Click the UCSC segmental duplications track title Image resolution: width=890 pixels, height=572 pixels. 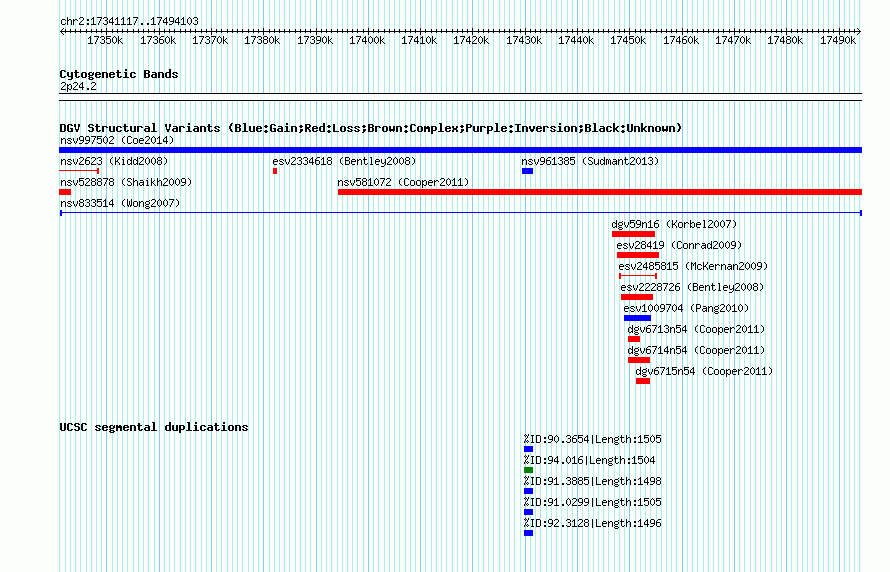pyautogui.click(x=154, y=427)
